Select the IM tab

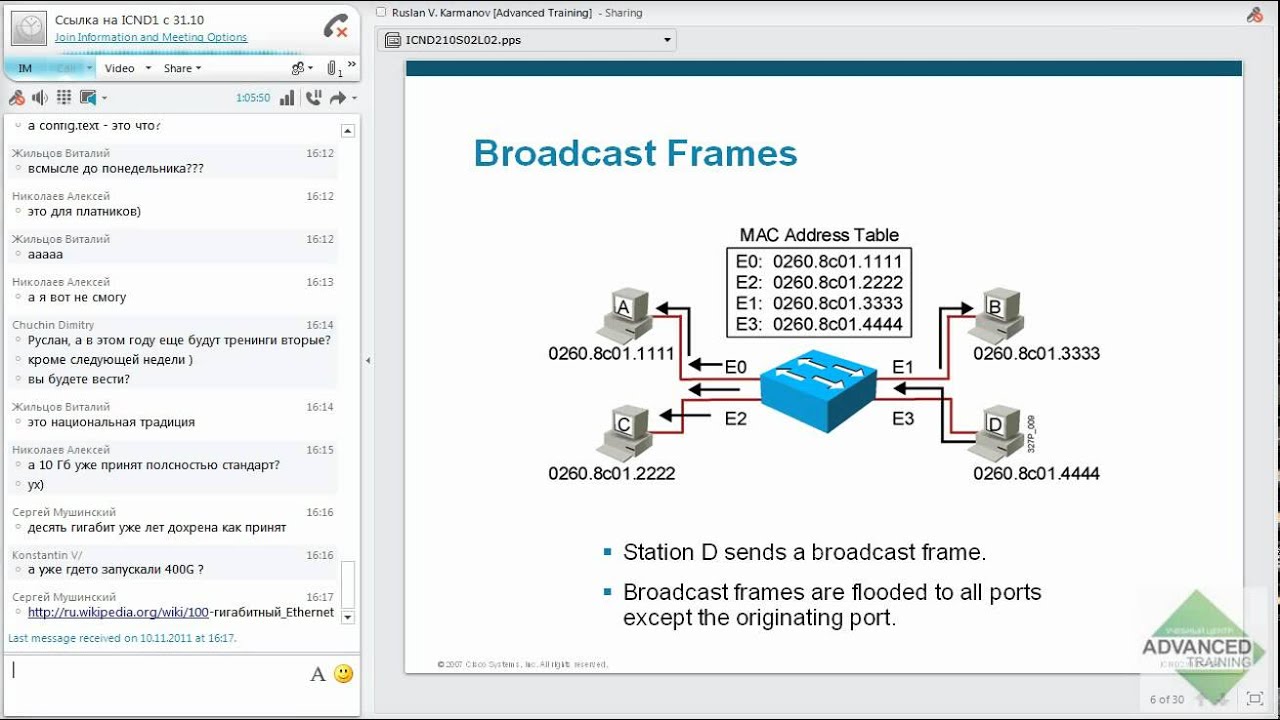pos(25,68)
